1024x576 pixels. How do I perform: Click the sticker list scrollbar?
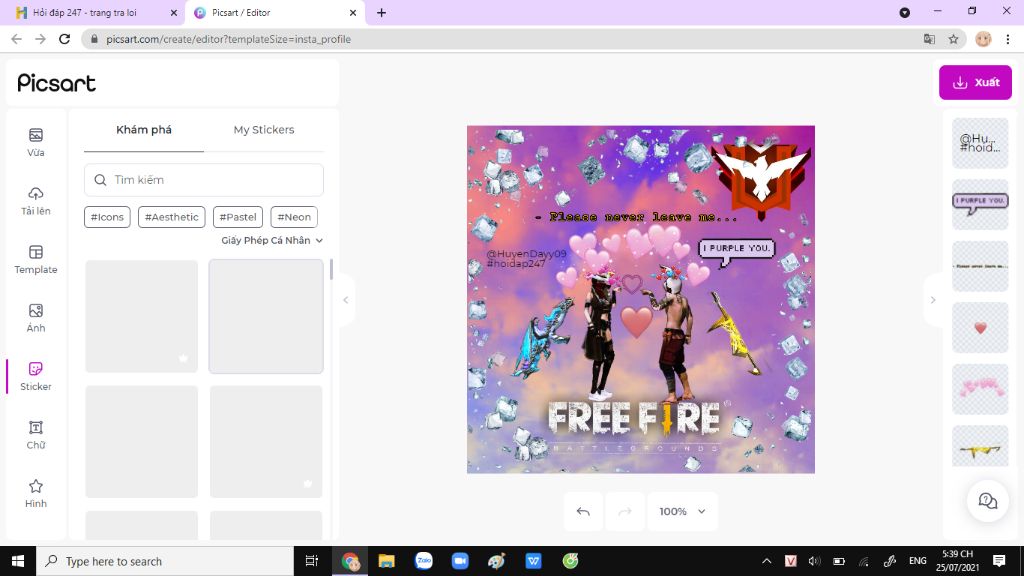(331, 269)
